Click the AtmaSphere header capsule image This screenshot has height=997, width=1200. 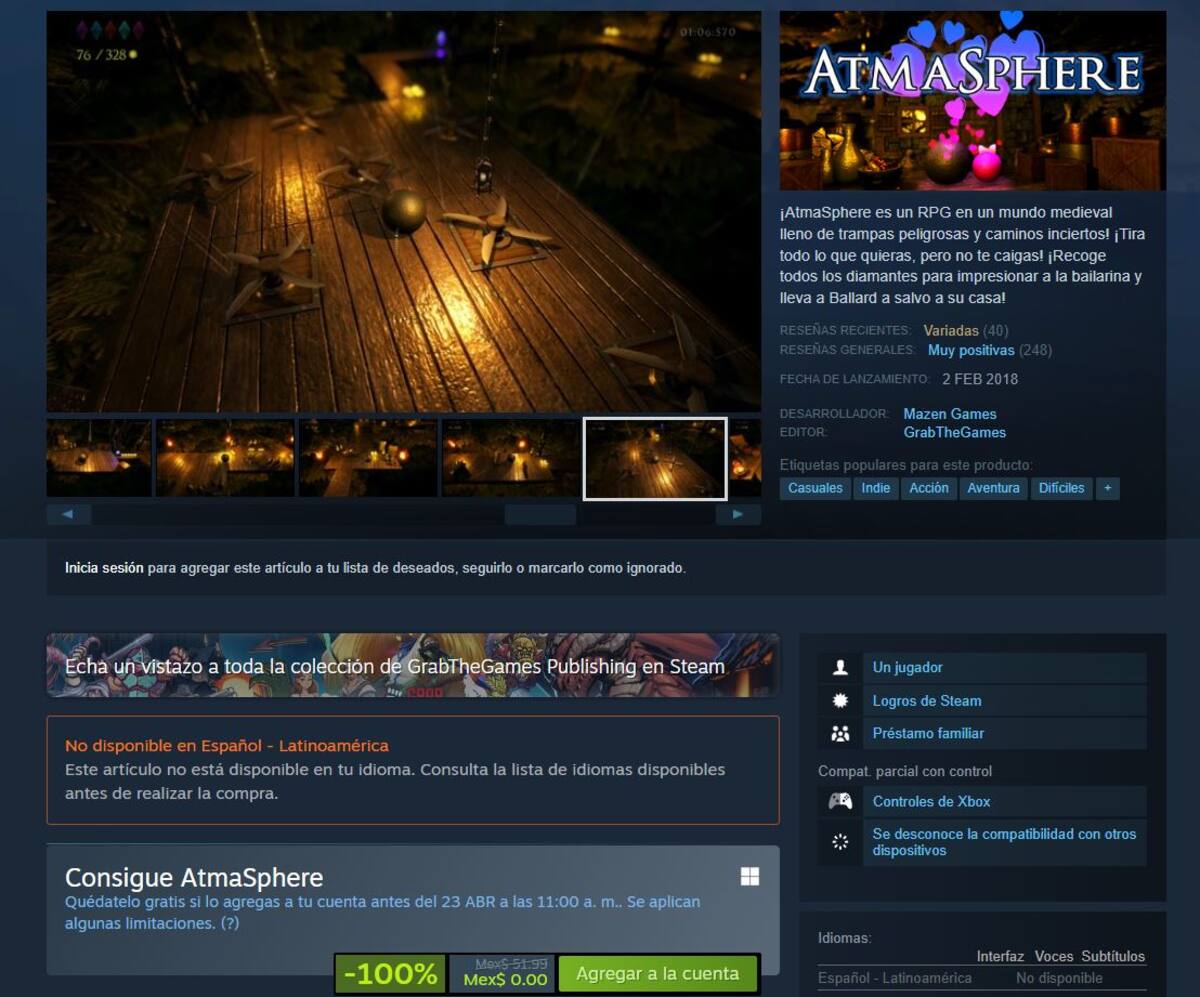972,100
